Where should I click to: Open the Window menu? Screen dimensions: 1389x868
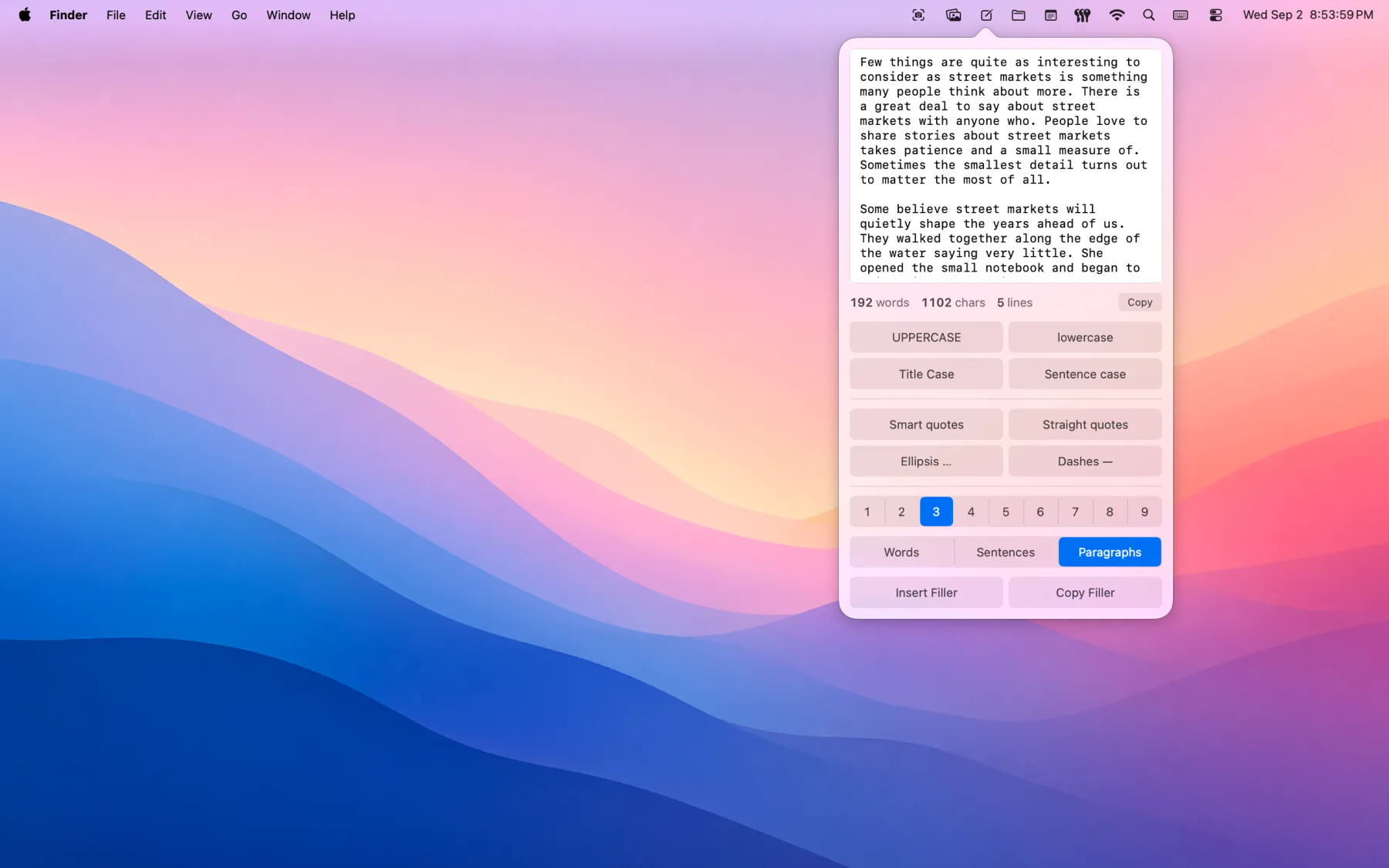point(288,15)
